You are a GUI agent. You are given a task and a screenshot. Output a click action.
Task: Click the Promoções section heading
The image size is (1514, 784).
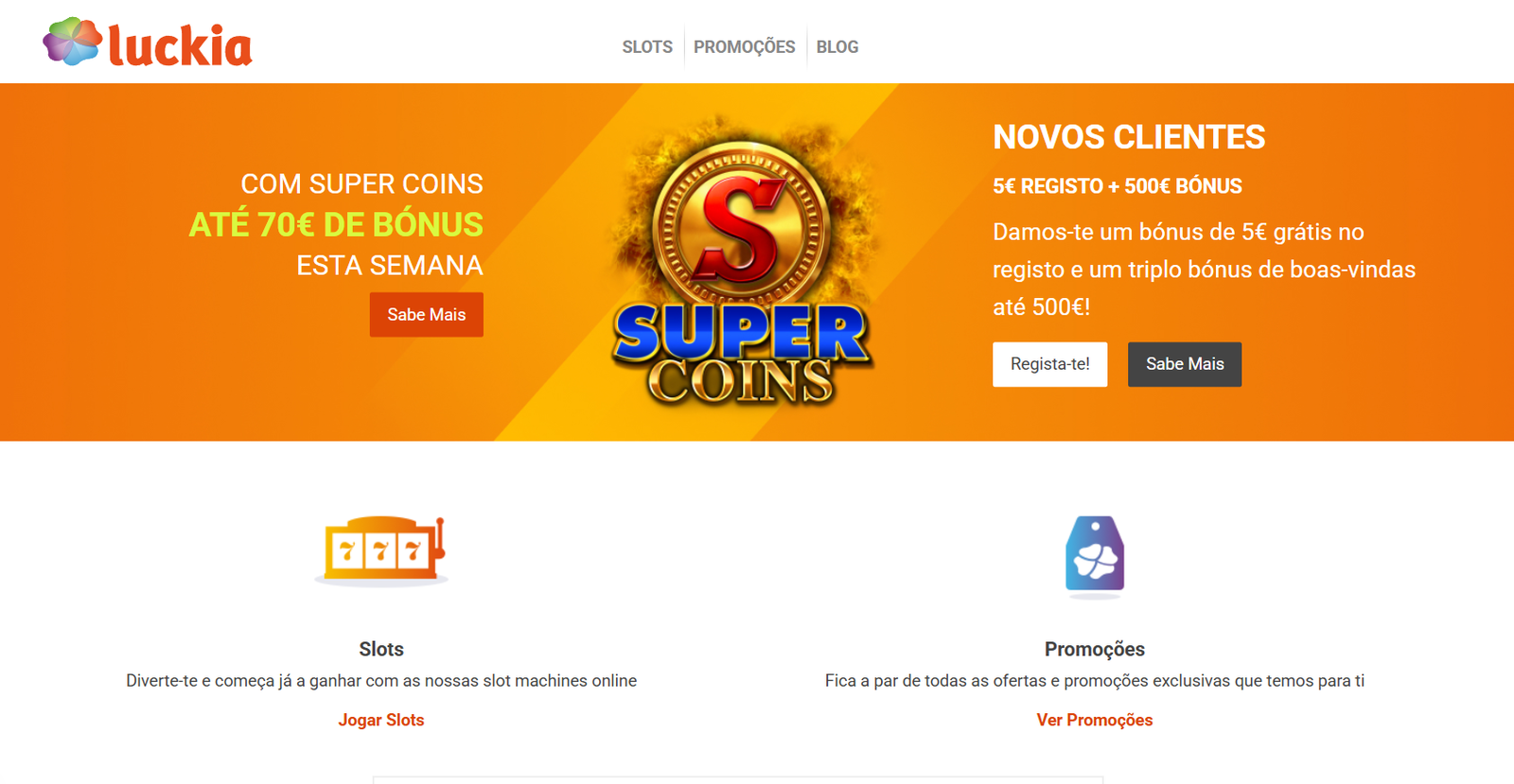[x=1095, y=649]
